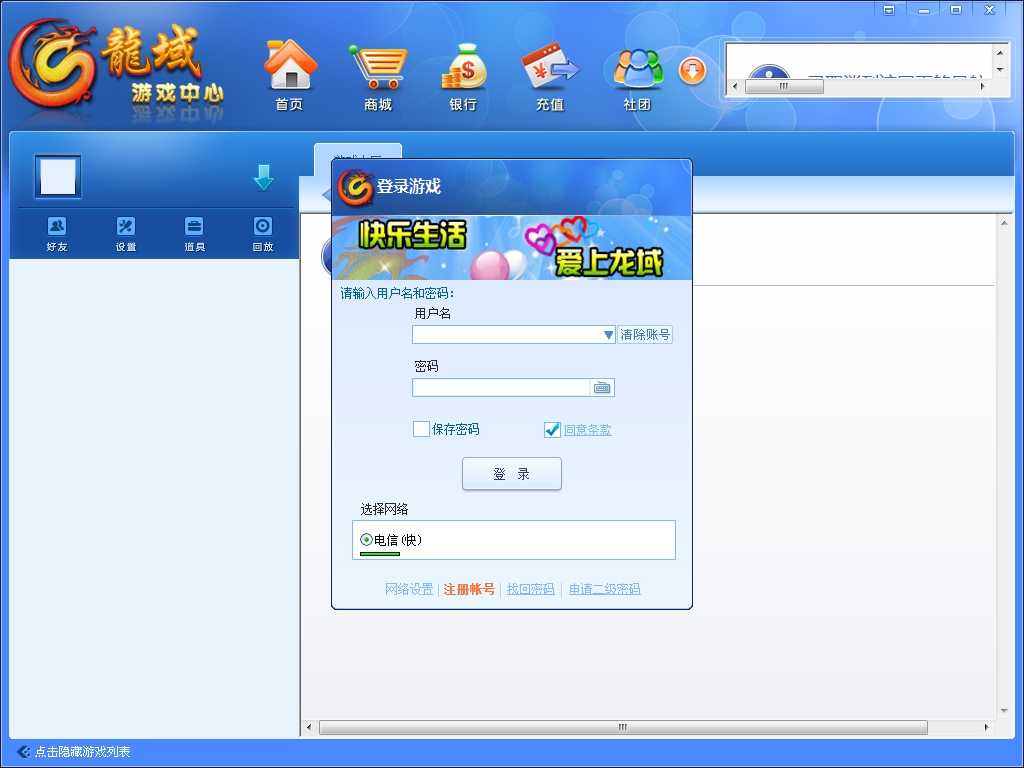Image resolution: width=1024 pixels, height=768 pixels.
Task: Tick the 保存密码 checkbox
Action: (421, 429)
